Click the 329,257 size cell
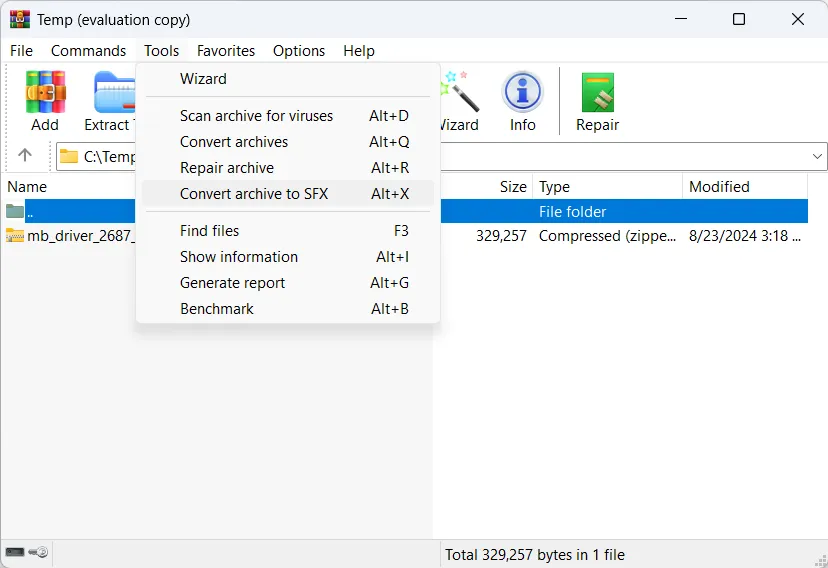828x568 pixels. [x=501, y=235]
